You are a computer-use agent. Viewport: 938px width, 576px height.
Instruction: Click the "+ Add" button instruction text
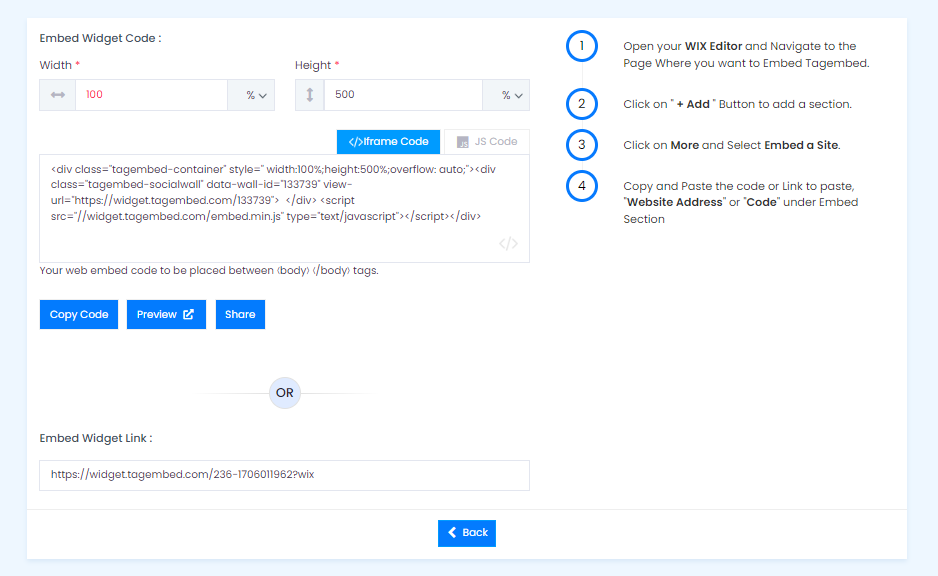(738, 104)
